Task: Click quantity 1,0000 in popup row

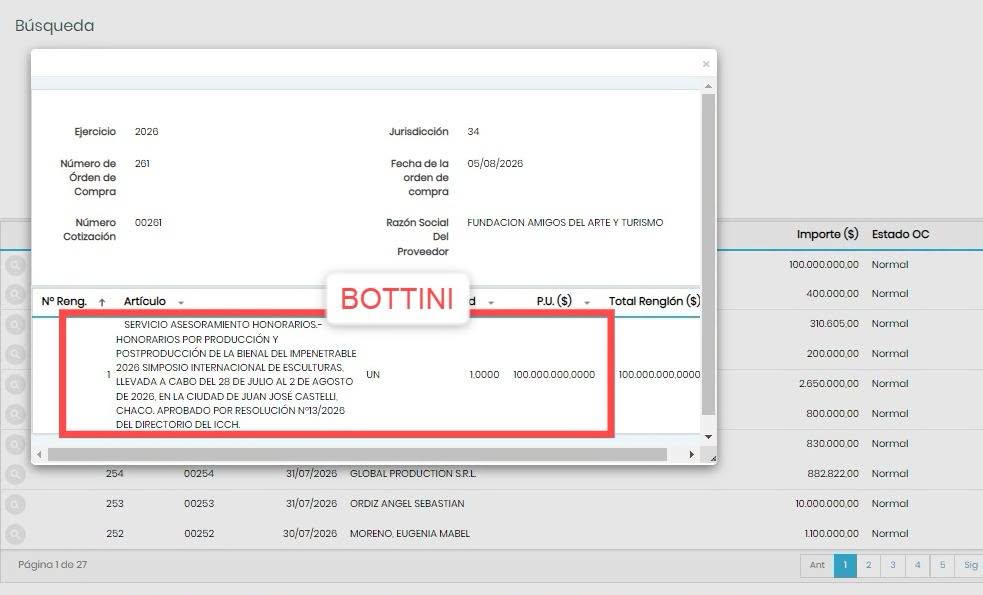Action: point(484,375)
